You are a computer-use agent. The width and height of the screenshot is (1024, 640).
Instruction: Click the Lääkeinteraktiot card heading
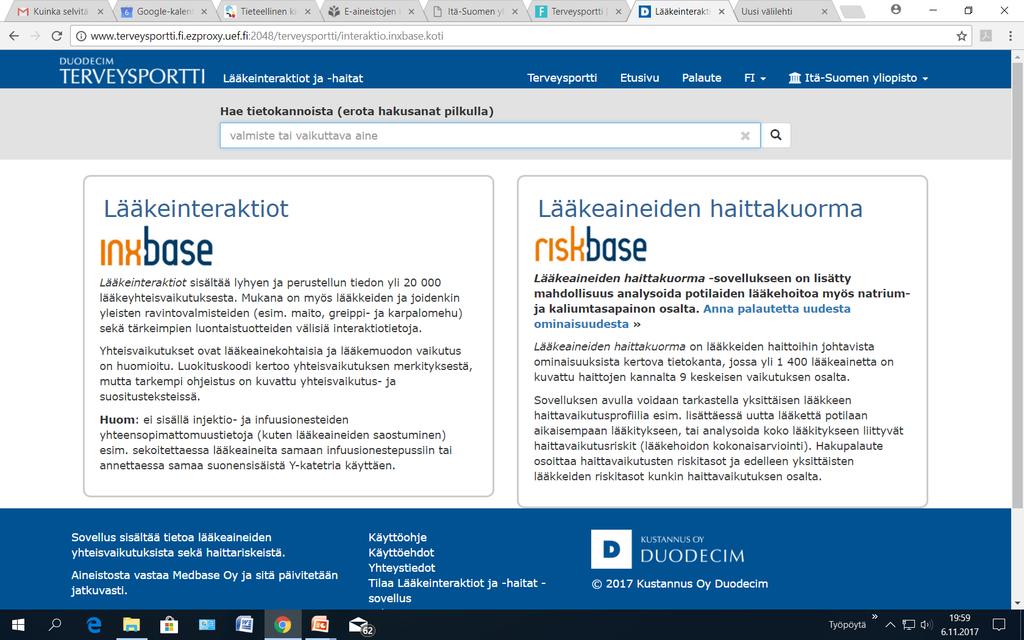coord(196,208)
